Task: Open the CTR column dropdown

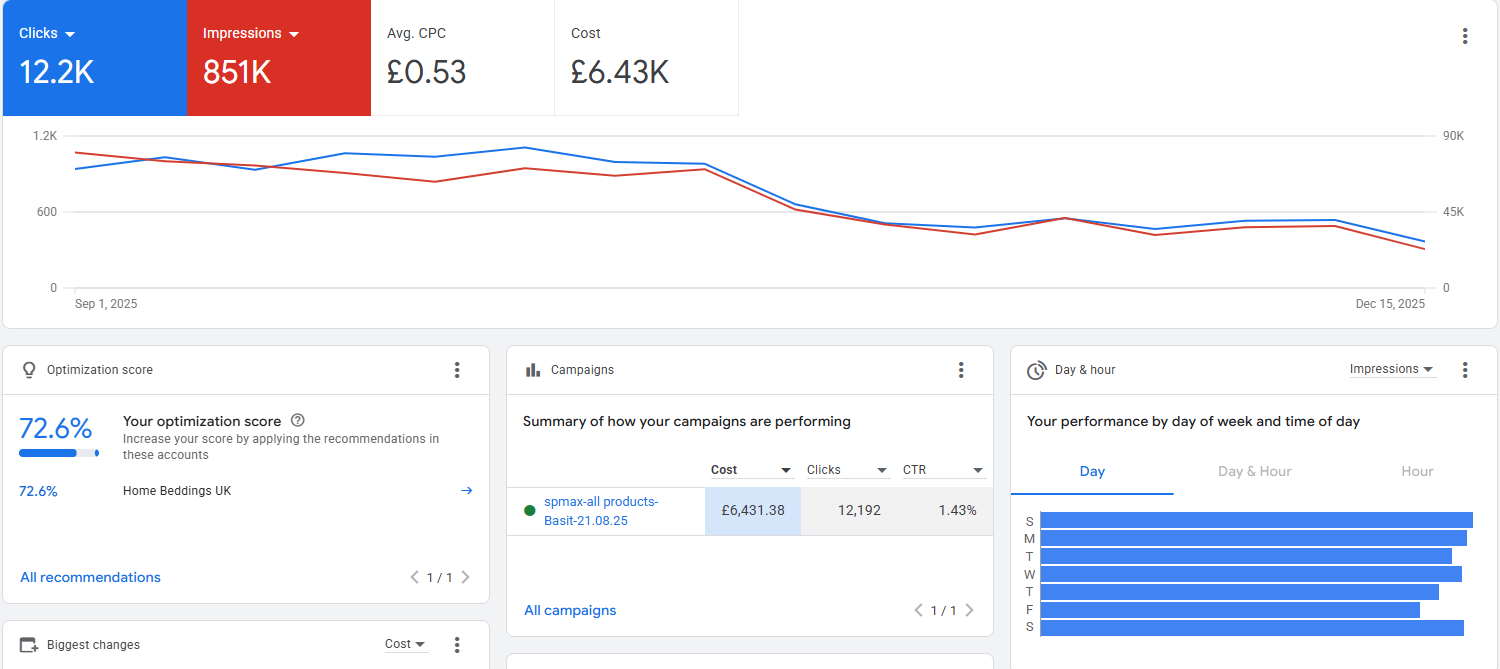Action: coord(978,470)
